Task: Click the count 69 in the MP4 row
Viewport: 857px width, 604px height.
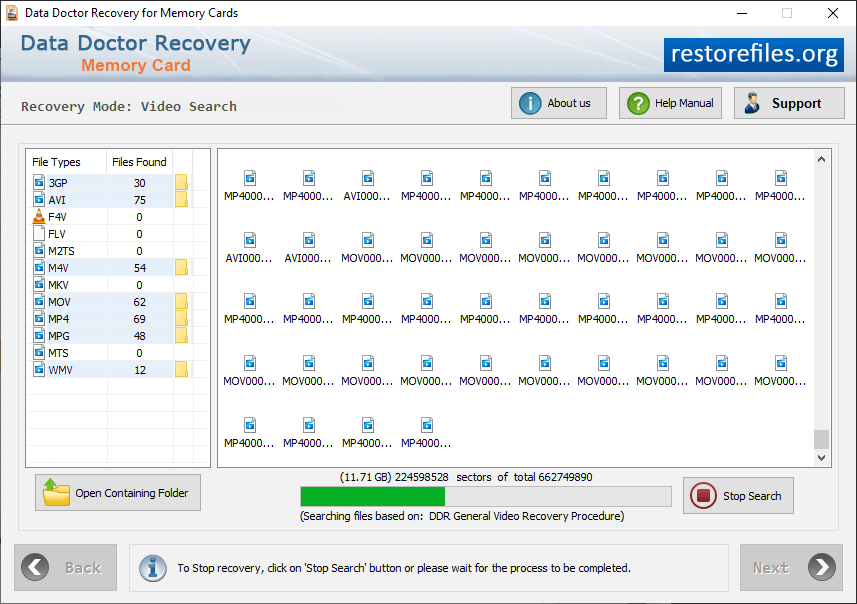Action: point(139,319)
